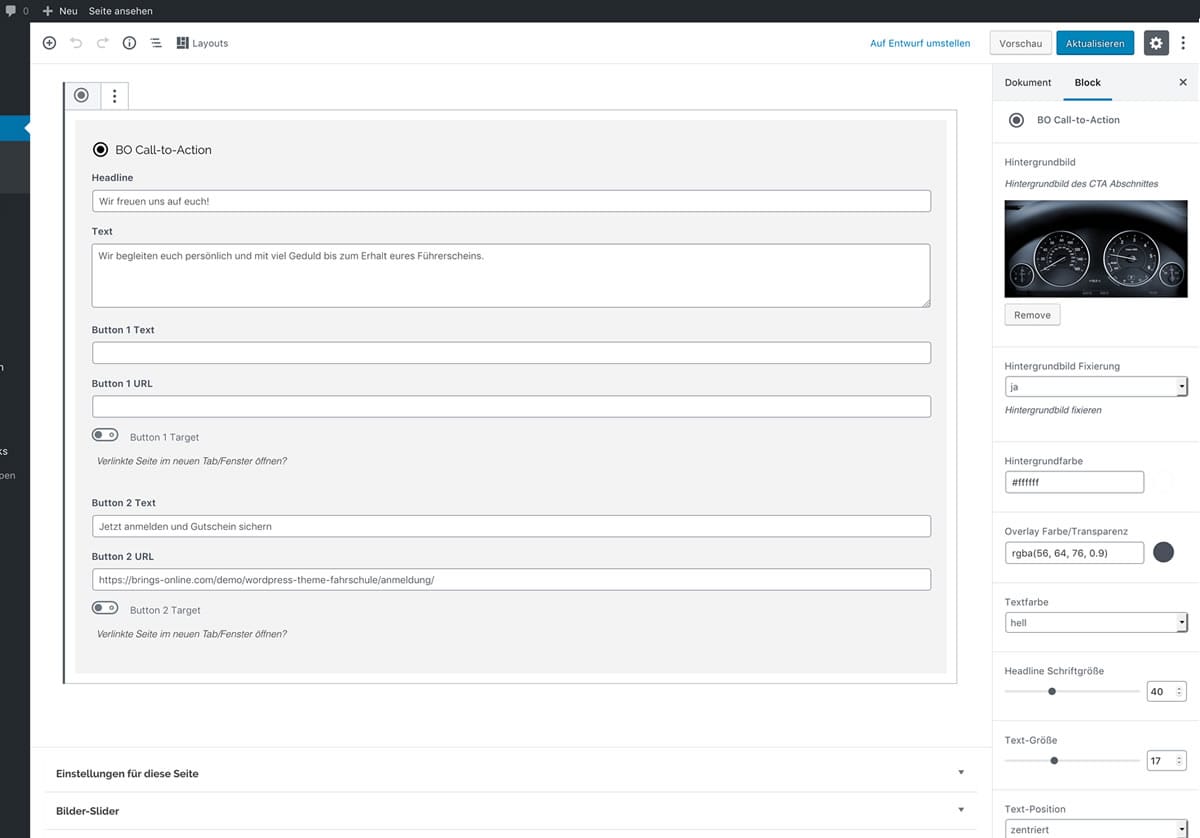Click Seite ansehen in admin bar
This screenshot has height=838, width=1200.
click(x=120, y=11)
